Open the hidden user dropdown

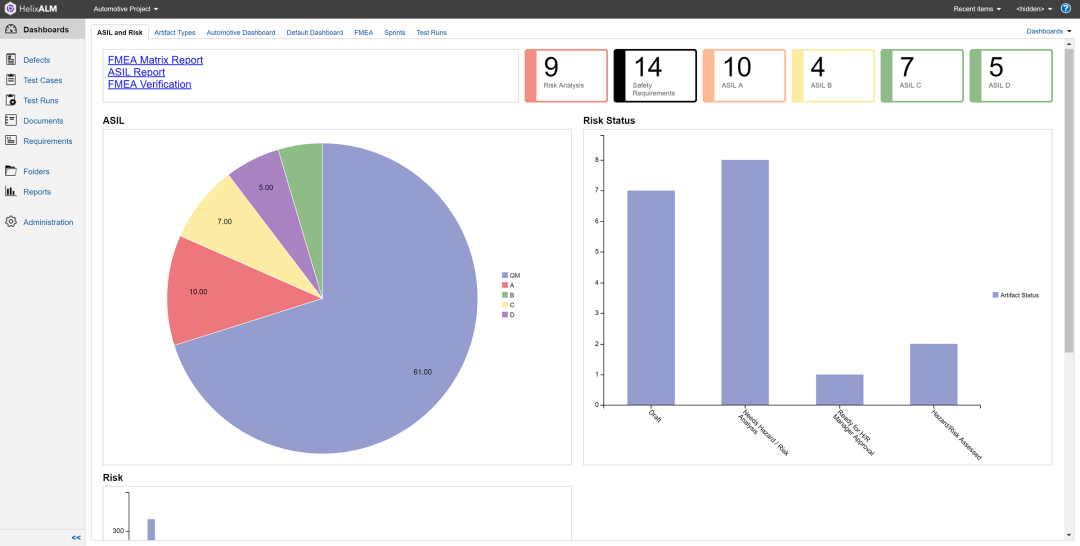1034,9
